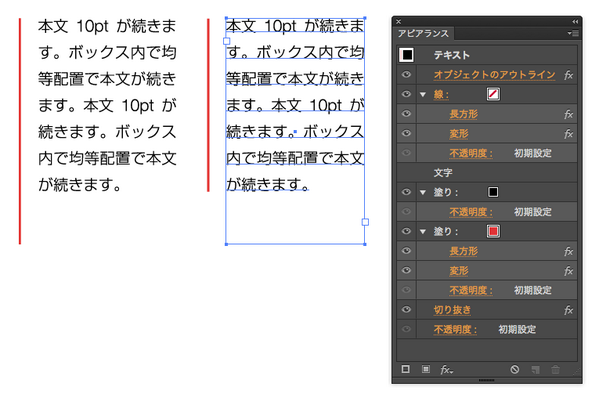Toggle visibility of the 切り抜き effect

tap(406, 309)
